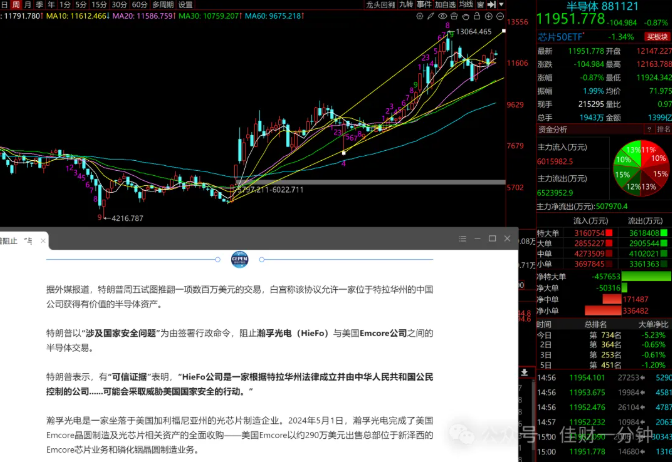
Task: Click the capital flow pie chart
Action: click(641, 168)
